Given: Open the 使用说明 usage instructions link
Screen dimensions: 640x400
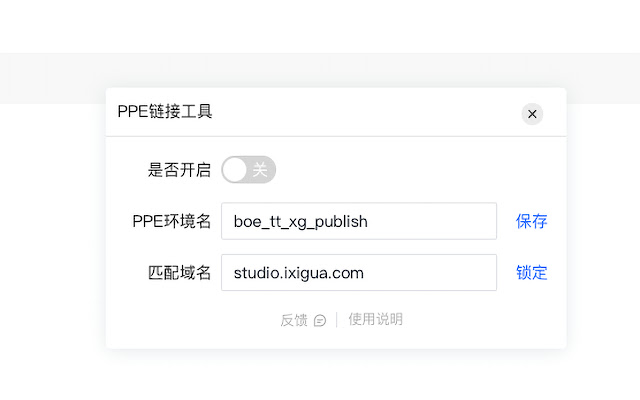Looking at the screenshot, I should click(x=376, y=320).
